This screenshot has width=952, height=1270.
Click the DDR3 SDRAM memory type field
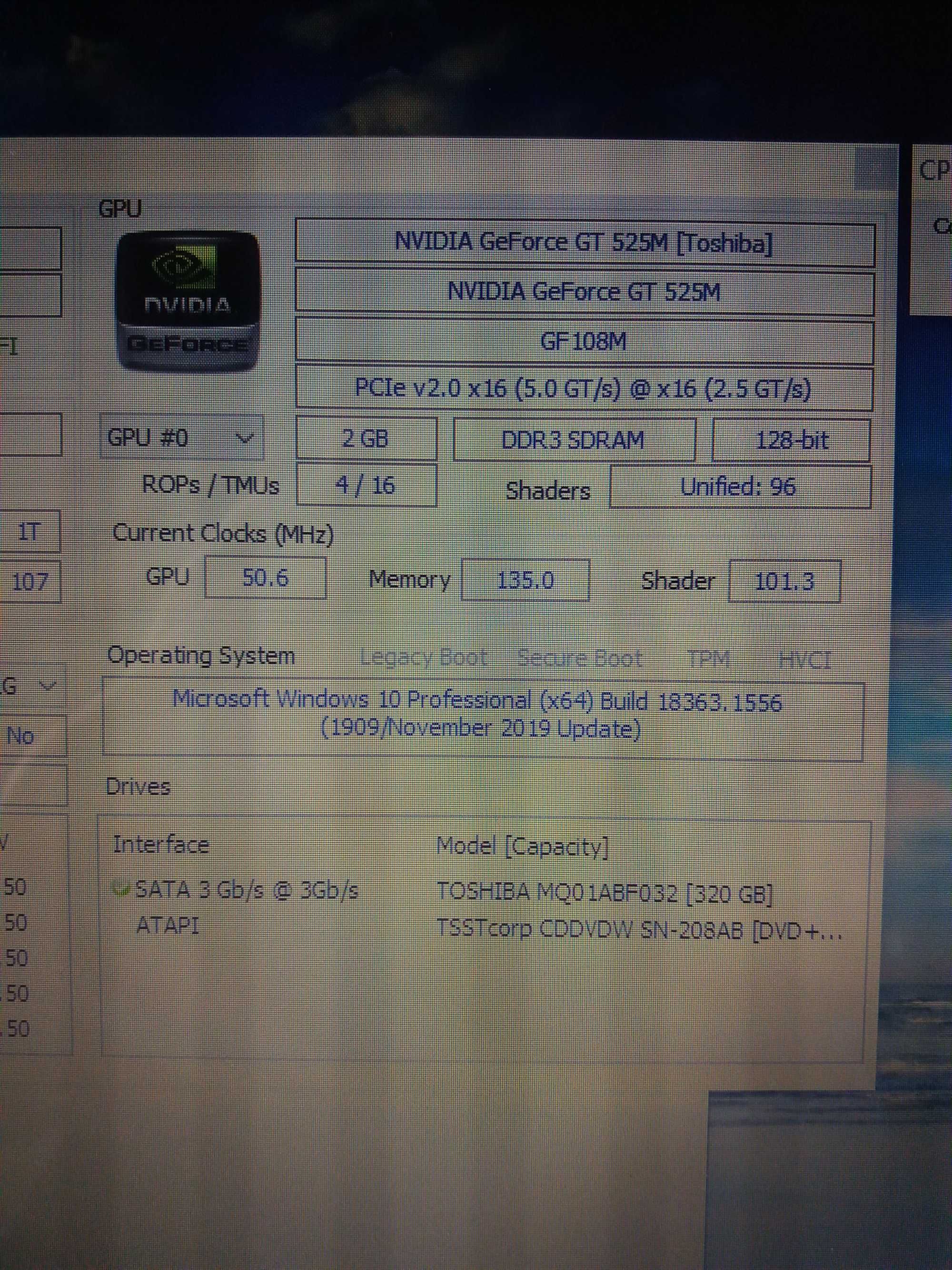[x=574, y=440]
